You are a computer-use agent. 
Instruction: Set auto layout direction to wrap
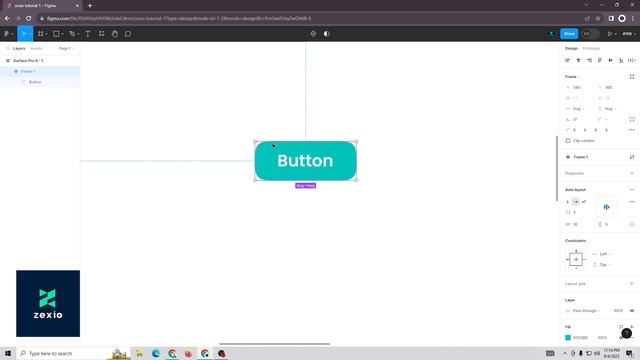pos(584,202)
